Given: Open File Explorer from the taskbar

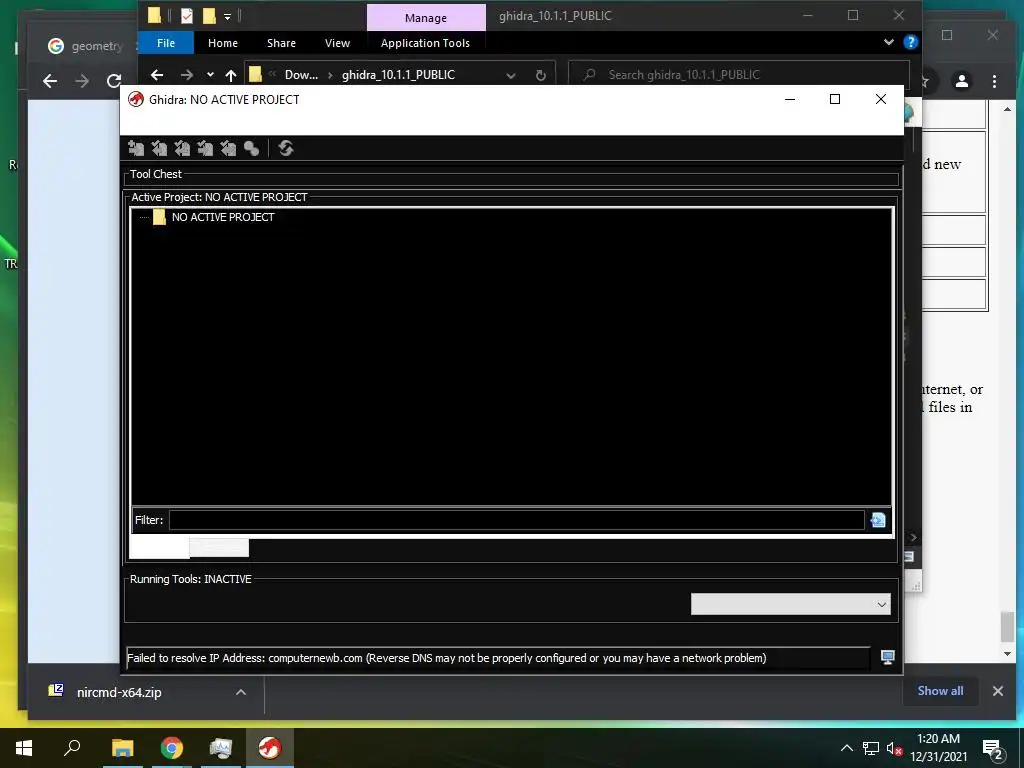Looking at the screenshot, I should [122, 748].
